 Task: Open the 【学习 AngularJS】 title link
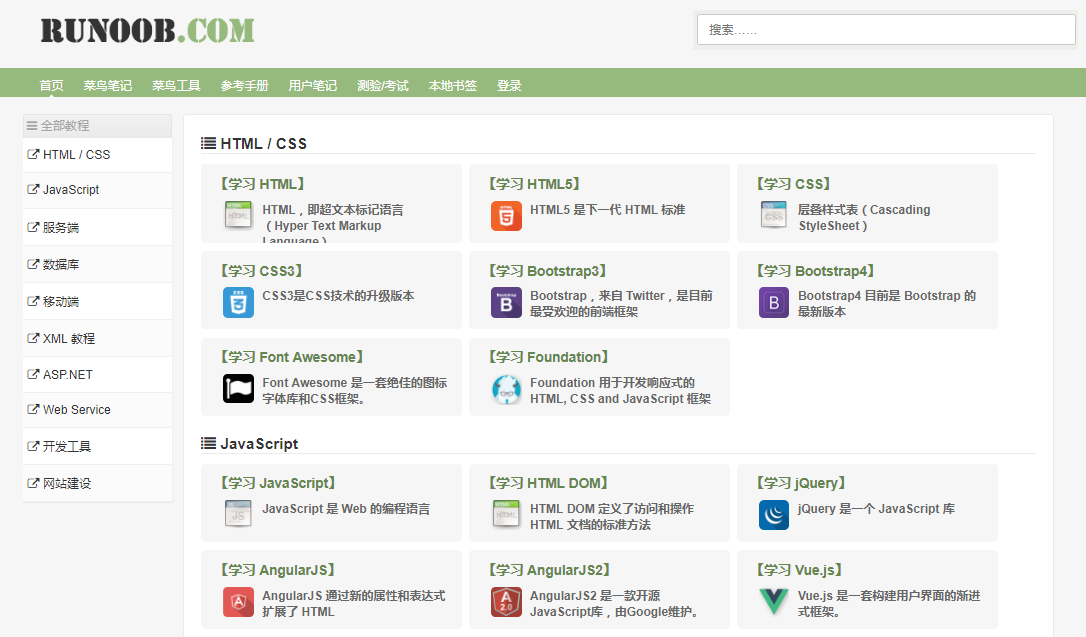coord(277,570)
